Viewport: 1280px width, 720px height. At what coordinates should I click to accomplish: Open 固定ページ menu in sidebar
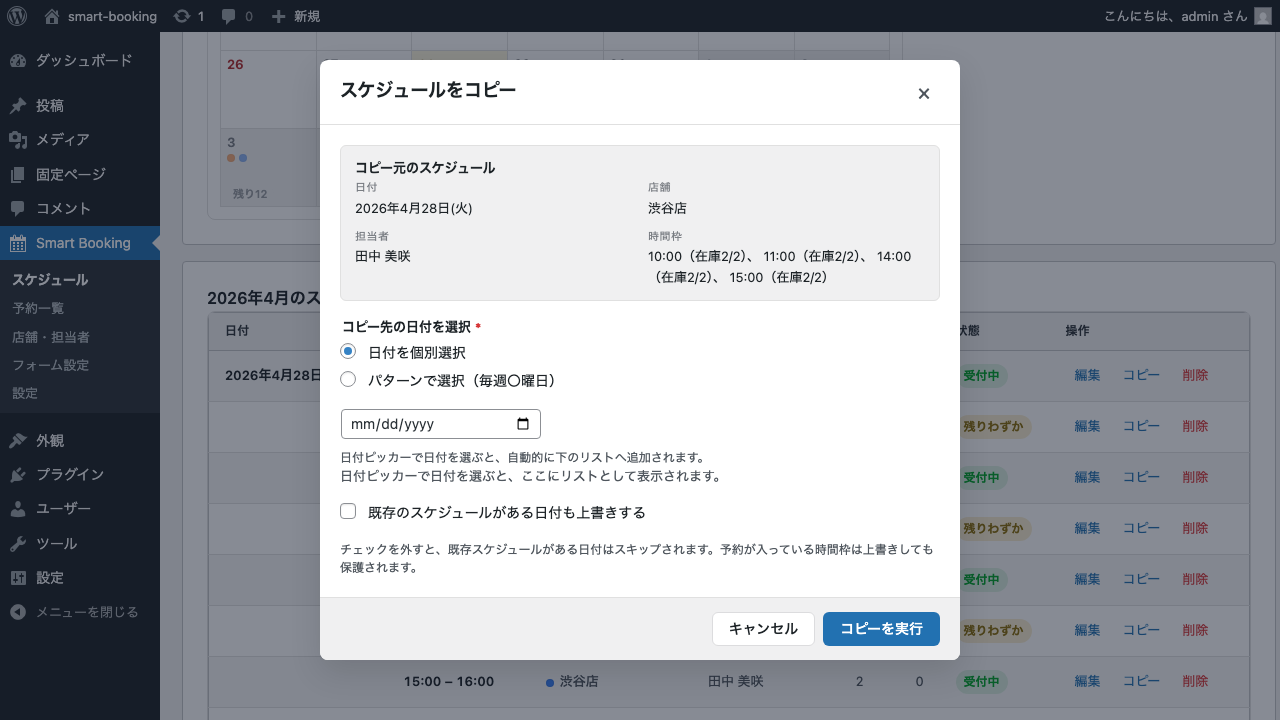(80, 174)
